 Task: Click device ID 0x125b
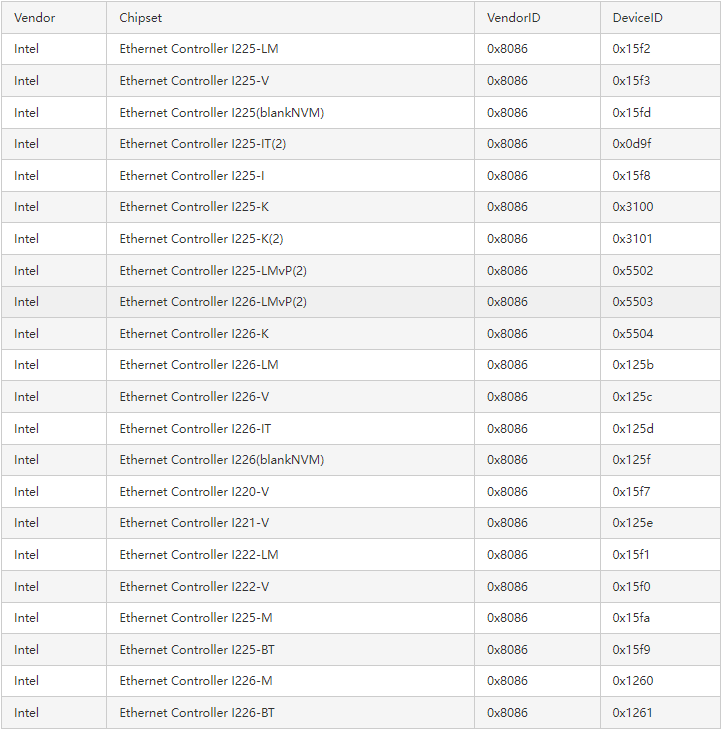click(x=633, y=365)
